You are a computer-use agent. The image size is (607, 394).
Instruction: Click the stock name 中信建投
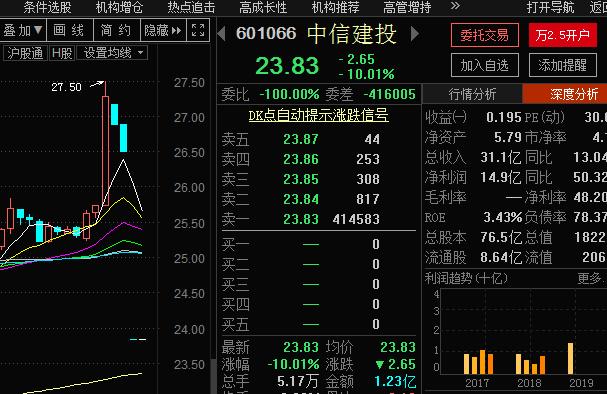click(x=352, y=34)
